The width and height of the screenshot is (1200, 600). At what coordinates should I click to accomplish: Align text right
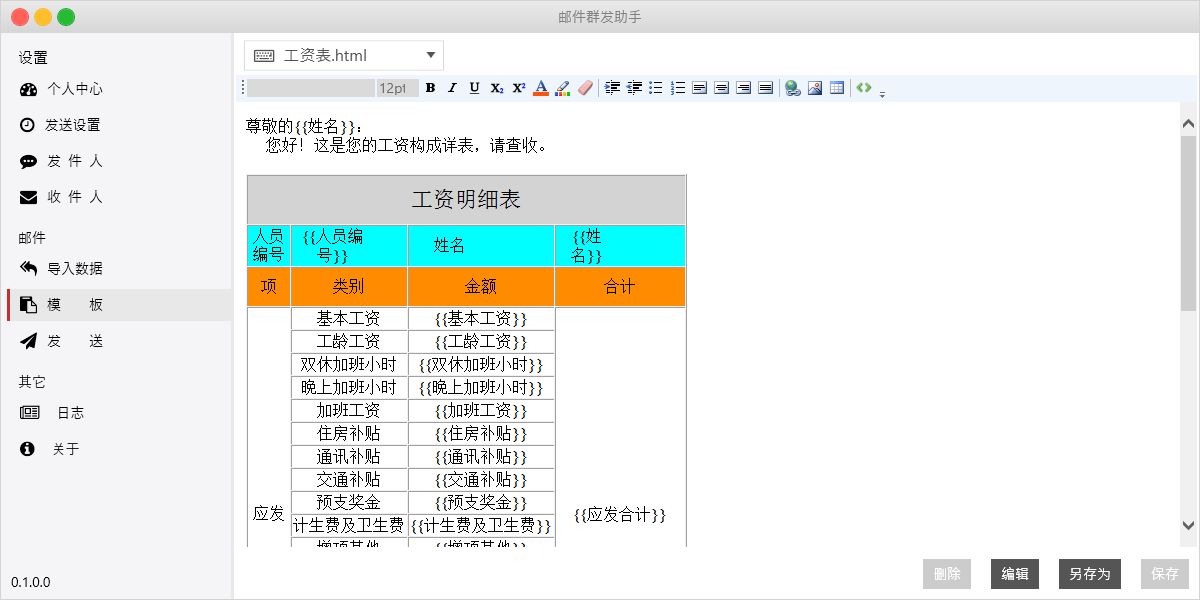[x=744, y=88]
